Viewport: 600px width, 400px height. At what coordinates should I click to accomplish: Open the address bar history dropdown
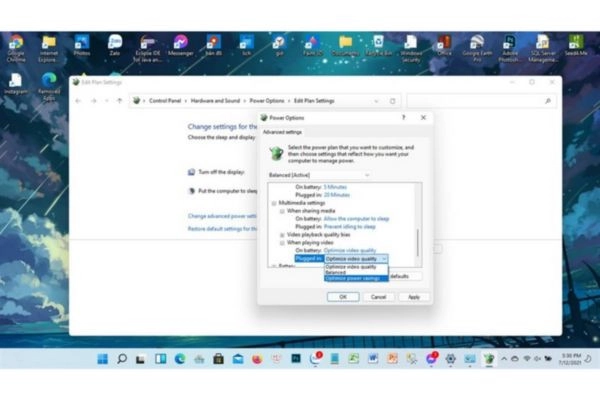(376, 101)
